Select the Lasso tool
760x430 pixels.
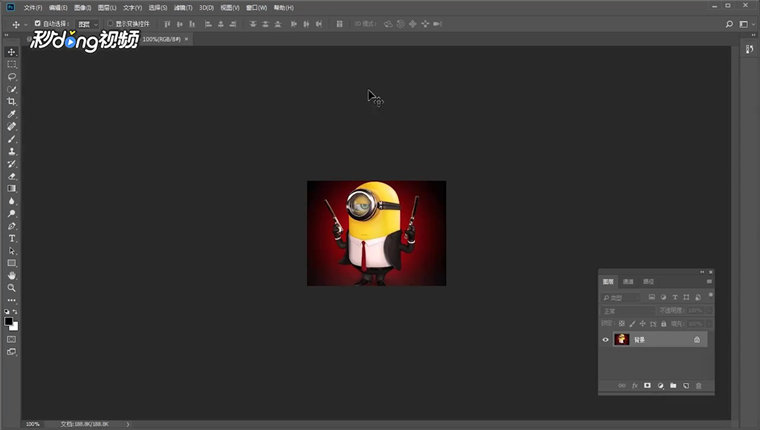coord(12,77)
